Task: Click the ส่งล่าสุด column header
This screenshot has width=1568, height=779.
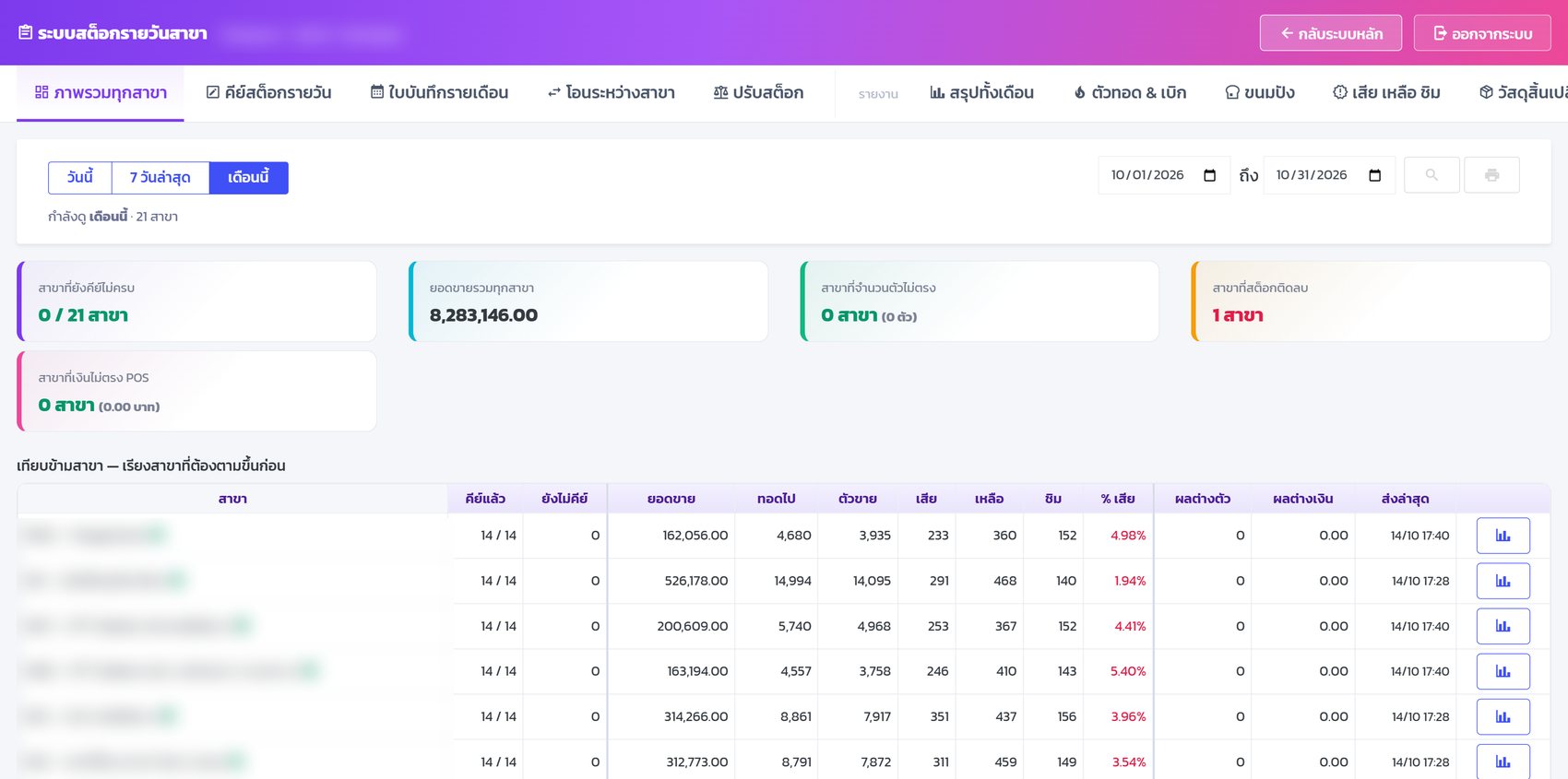Action: pyautogui.click(x=1405, y=499)
